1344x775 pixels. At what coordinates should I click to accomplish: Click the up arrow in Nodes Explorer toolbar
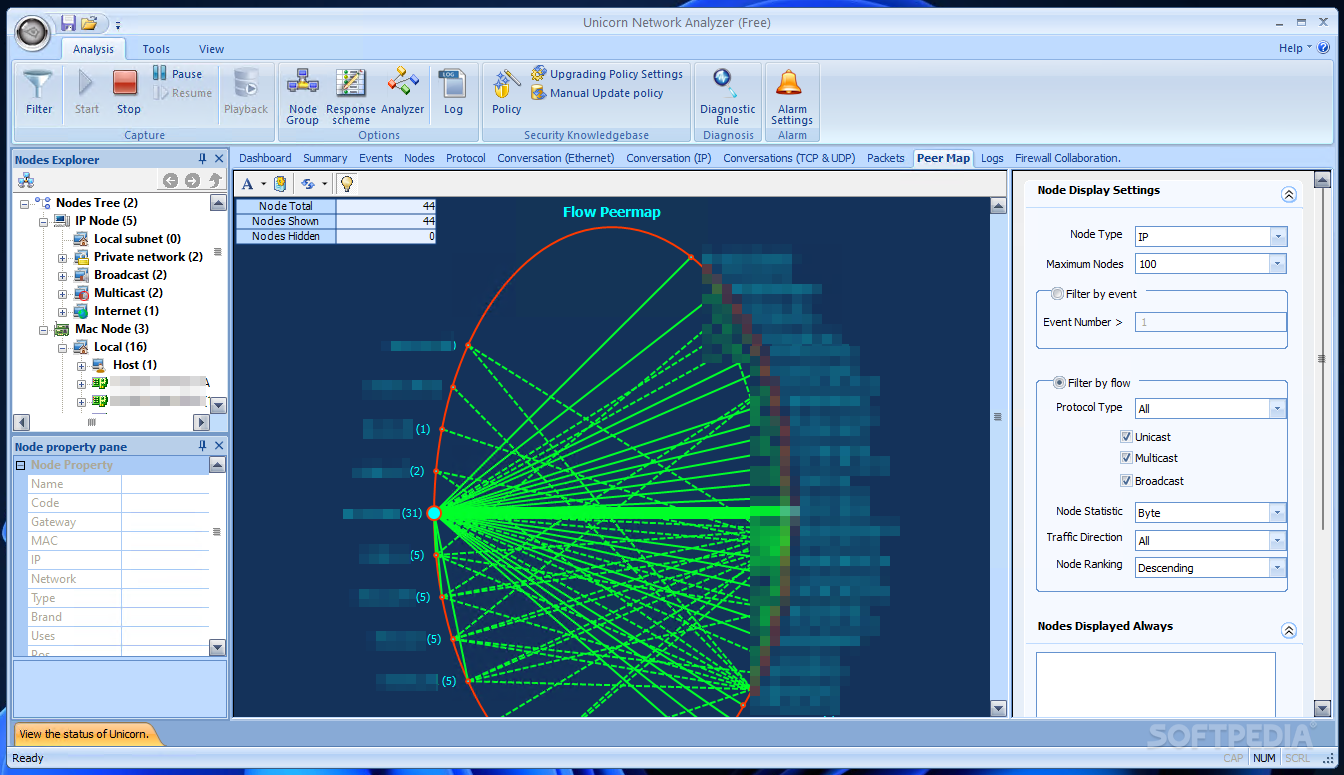click(x=214, y=181)
